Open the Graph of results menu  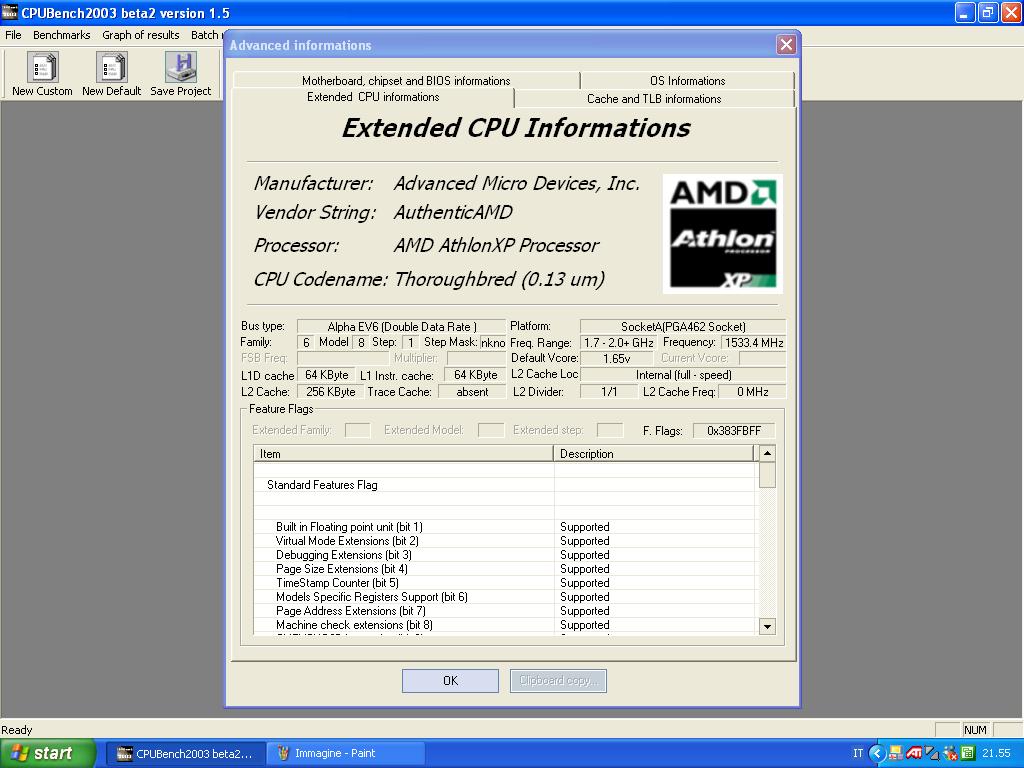[141, 35]
